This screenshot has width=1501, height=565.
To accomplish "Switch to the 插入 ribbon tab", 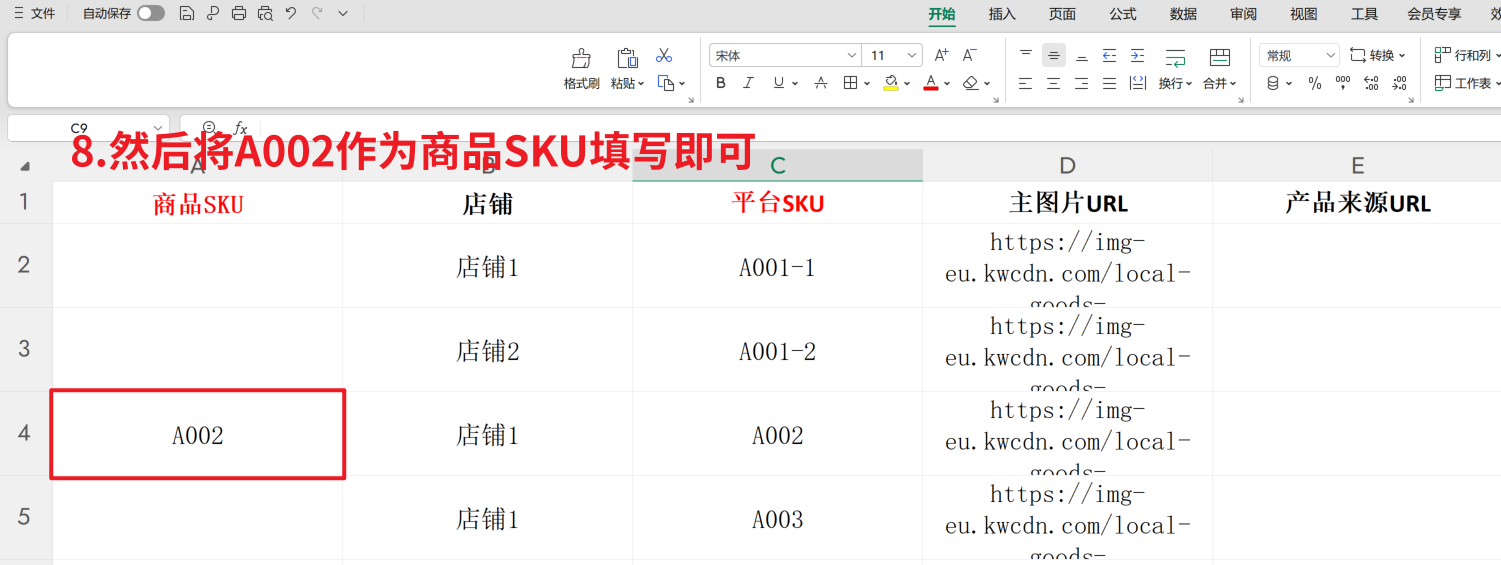I will [1002, 14].
